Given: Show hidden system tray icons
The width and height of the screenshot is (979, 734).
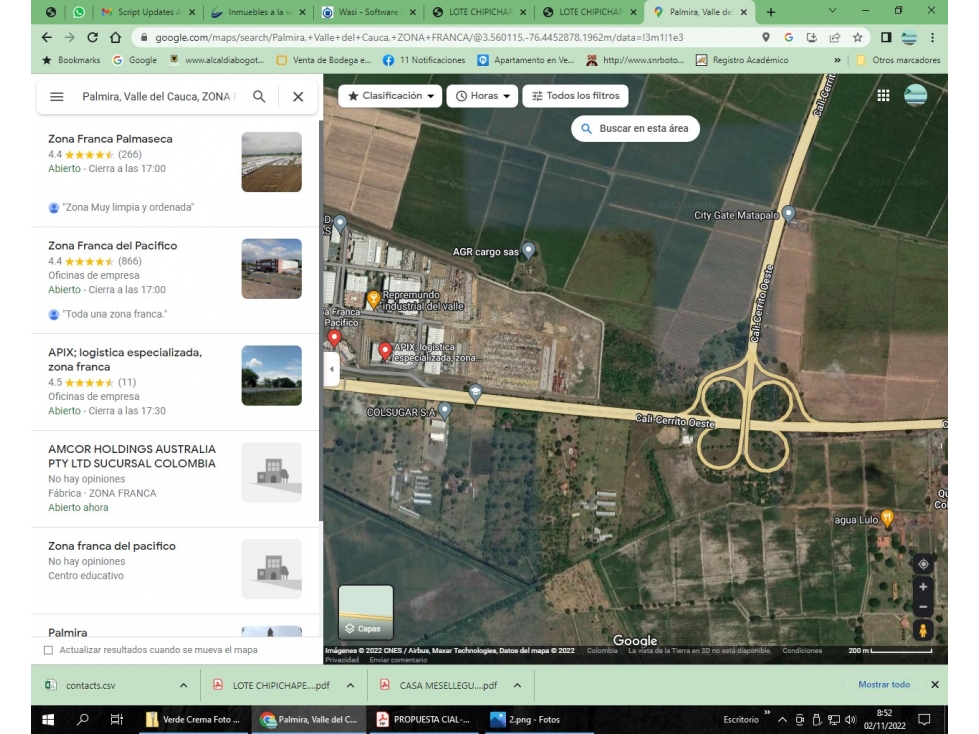Looking at the screenshot, I should point(782,720).
